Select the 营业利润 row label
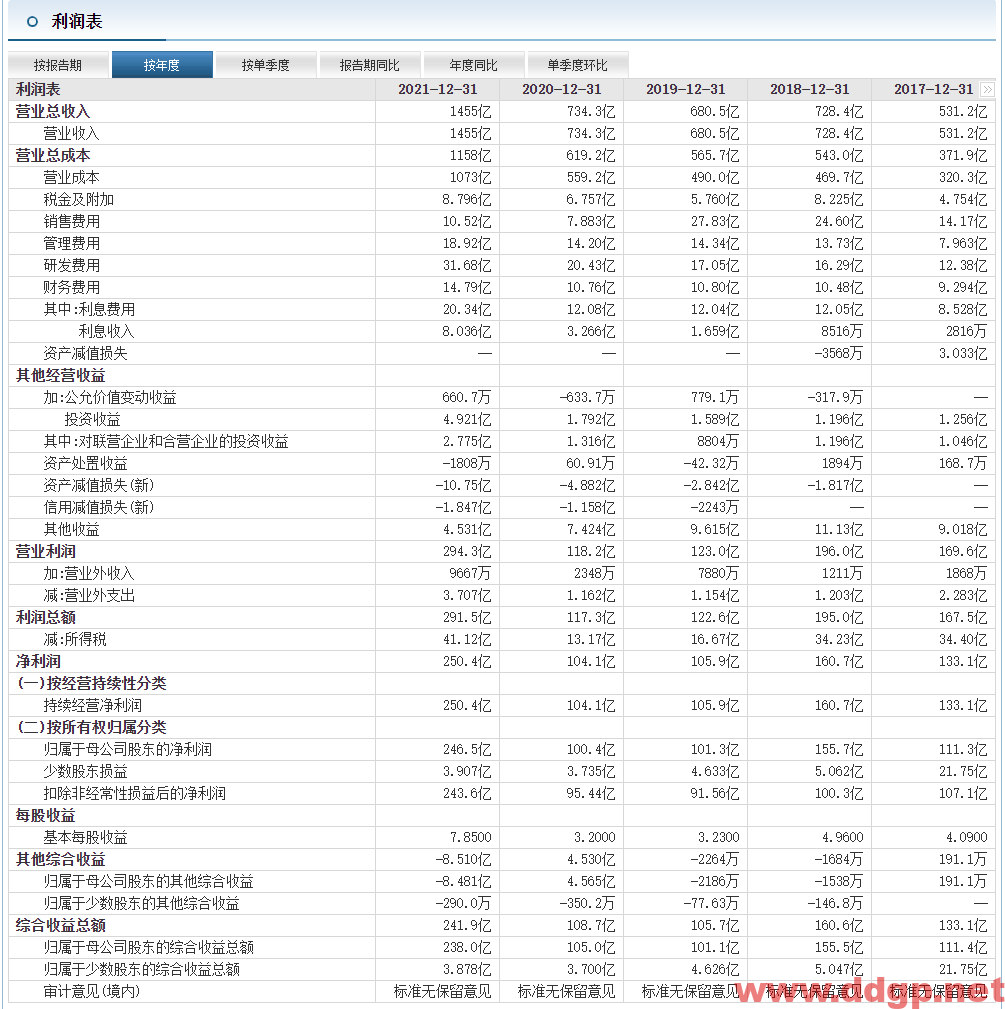This screenshot has height=1009, width=1005. click(45, 551)
